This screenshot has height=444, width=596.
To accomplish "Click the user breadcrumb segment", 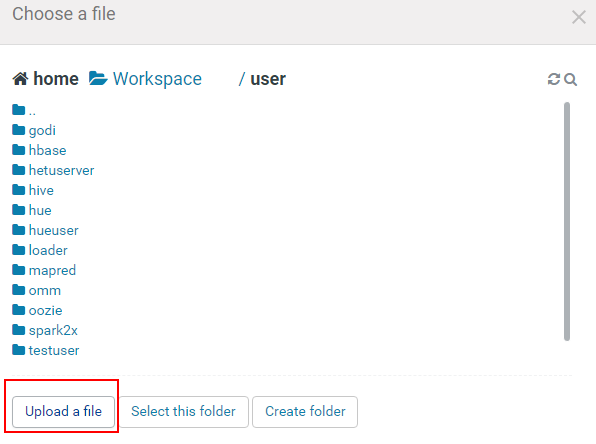I will click(x=268, y=79).
